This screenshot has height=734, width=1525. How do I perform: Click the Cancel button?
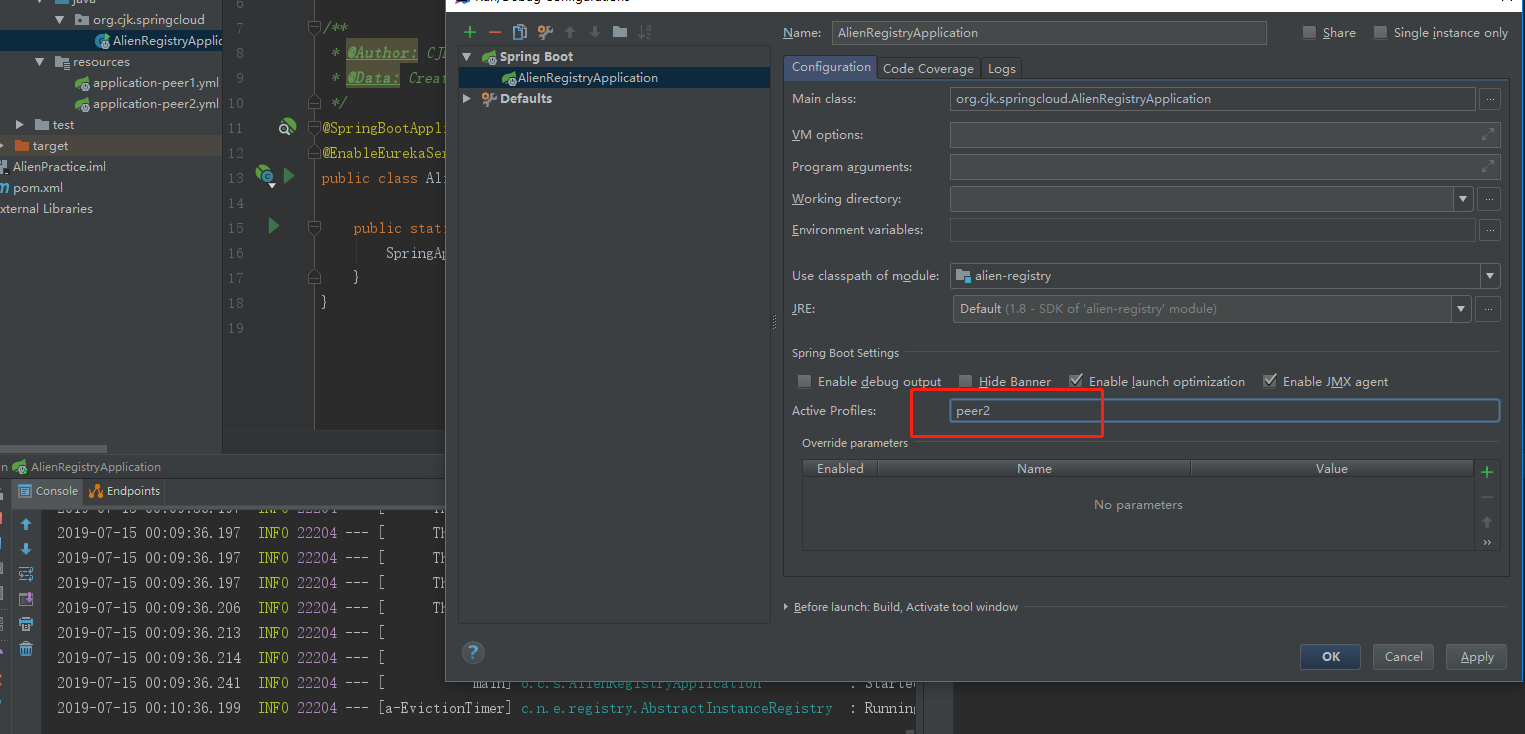pos(1403,657)
